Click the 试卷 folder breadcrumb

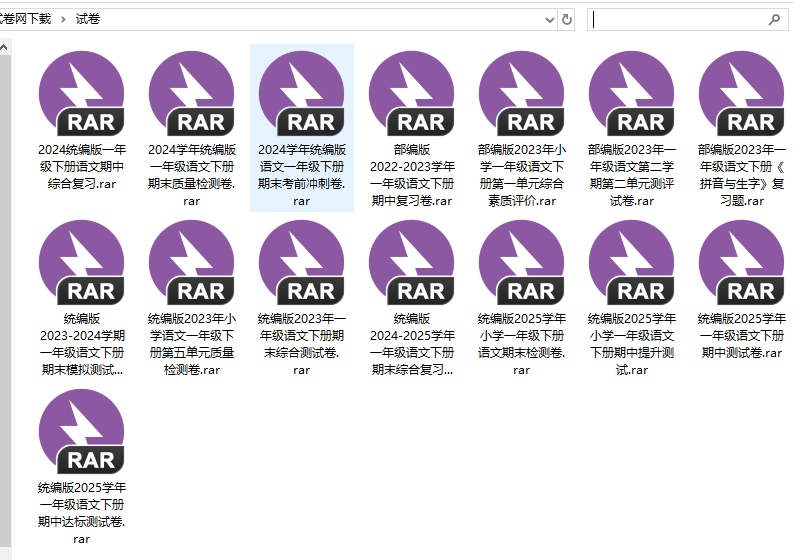[88, 19]
